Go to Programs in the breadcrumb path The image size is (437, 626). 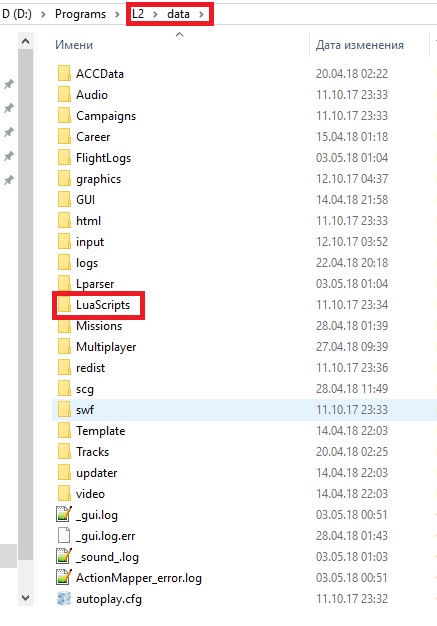tap(80, 14)
